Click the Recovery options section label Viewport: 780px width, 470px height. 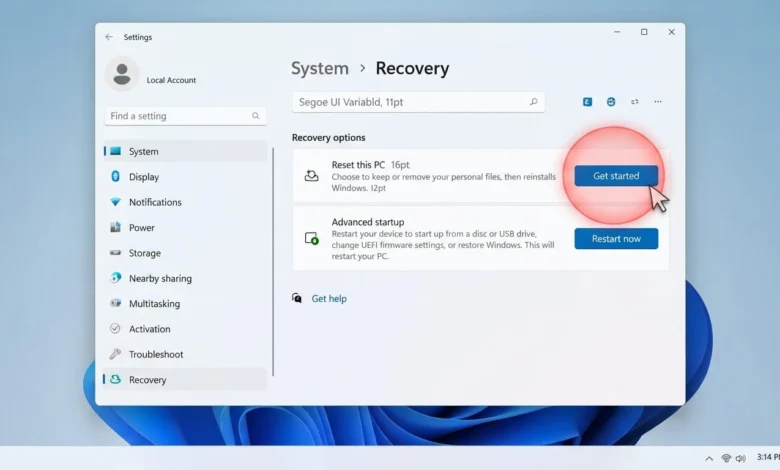tap(328, 137)
